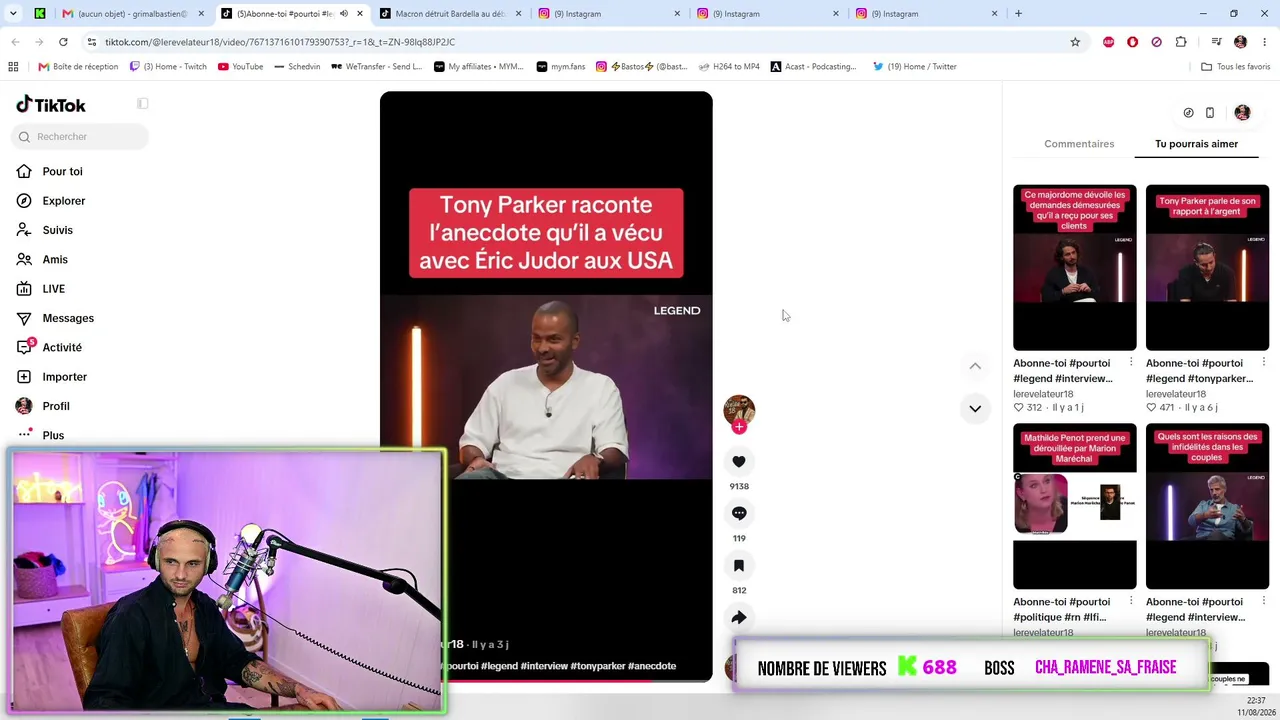Open comments bubble showing 119
1280x720 pixels.
coord(739,513)
